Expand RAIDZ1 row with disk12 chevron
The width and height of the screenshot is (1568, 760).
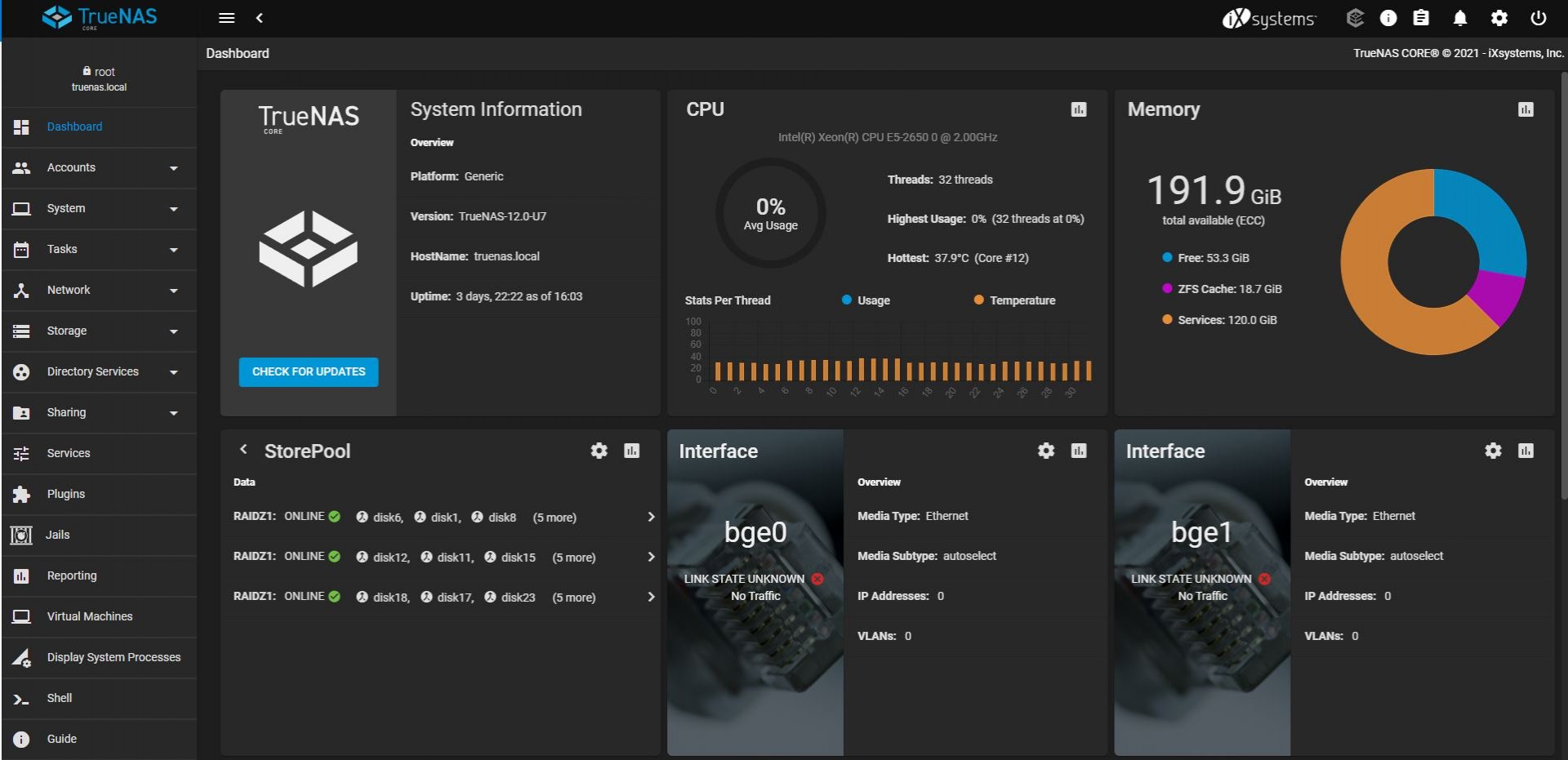tap(651, 557)
